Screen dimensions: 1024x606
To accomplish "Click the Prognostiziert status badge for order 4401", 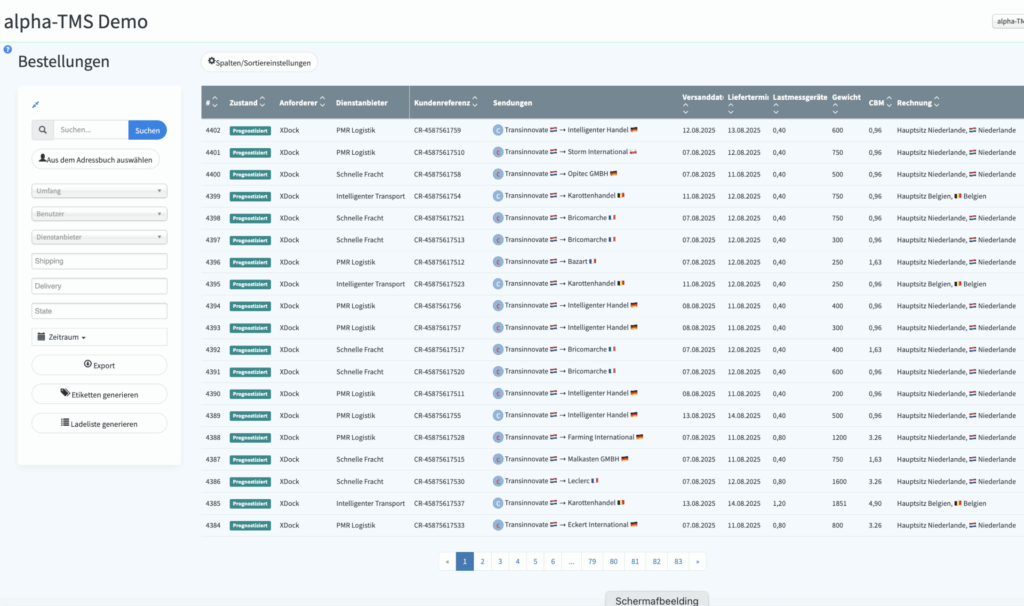I will pyautogui.click(x=250, y=153).
